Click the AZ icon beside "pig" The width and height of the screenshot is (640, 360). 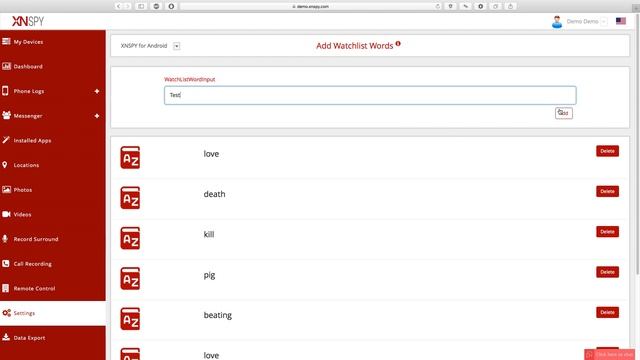click(x=130, y=278)
